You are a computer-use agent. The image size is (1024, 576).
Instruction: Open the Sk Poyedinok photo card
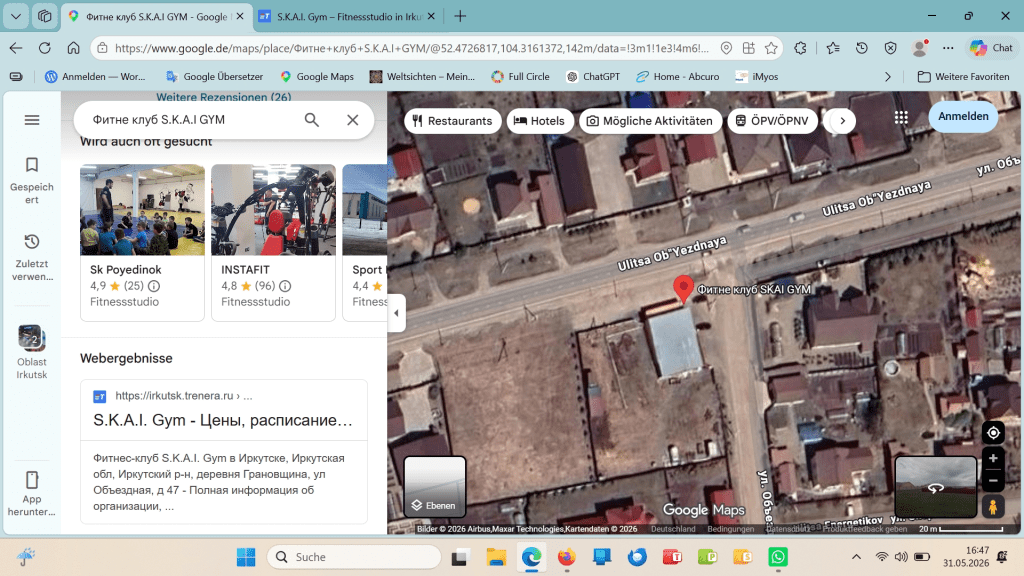pyautogui.click(x=142, y=210)
